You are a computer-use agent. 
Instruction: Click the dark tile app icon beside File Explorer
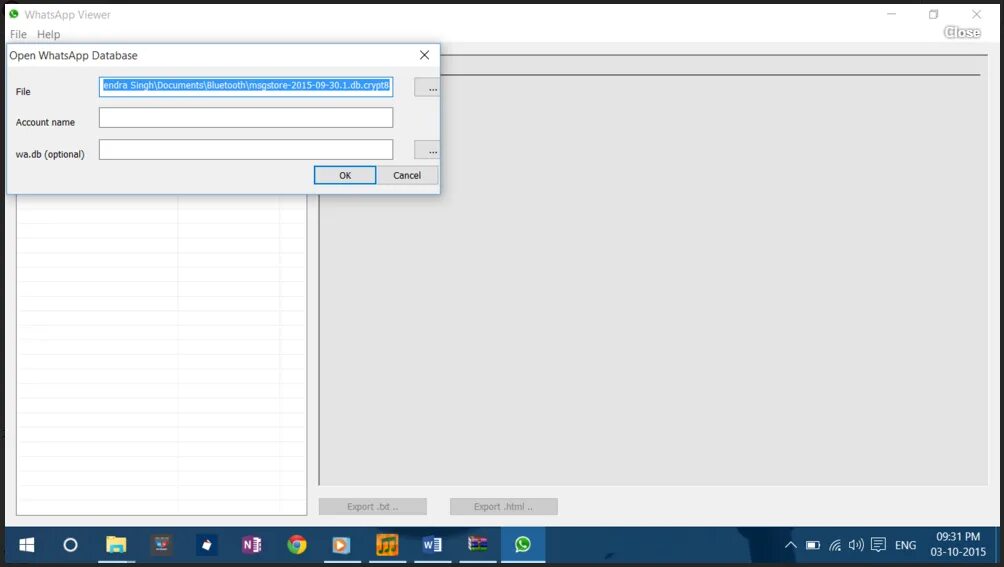tap(161, 545)
